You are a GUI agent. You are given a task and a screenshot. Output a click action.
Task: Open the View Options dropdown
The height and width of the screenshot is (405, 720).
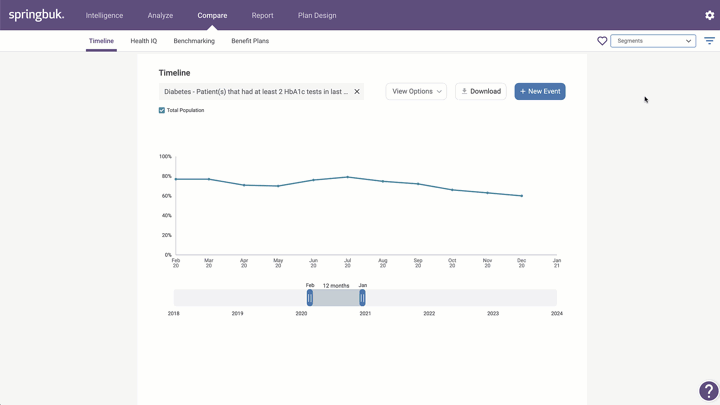416,91
